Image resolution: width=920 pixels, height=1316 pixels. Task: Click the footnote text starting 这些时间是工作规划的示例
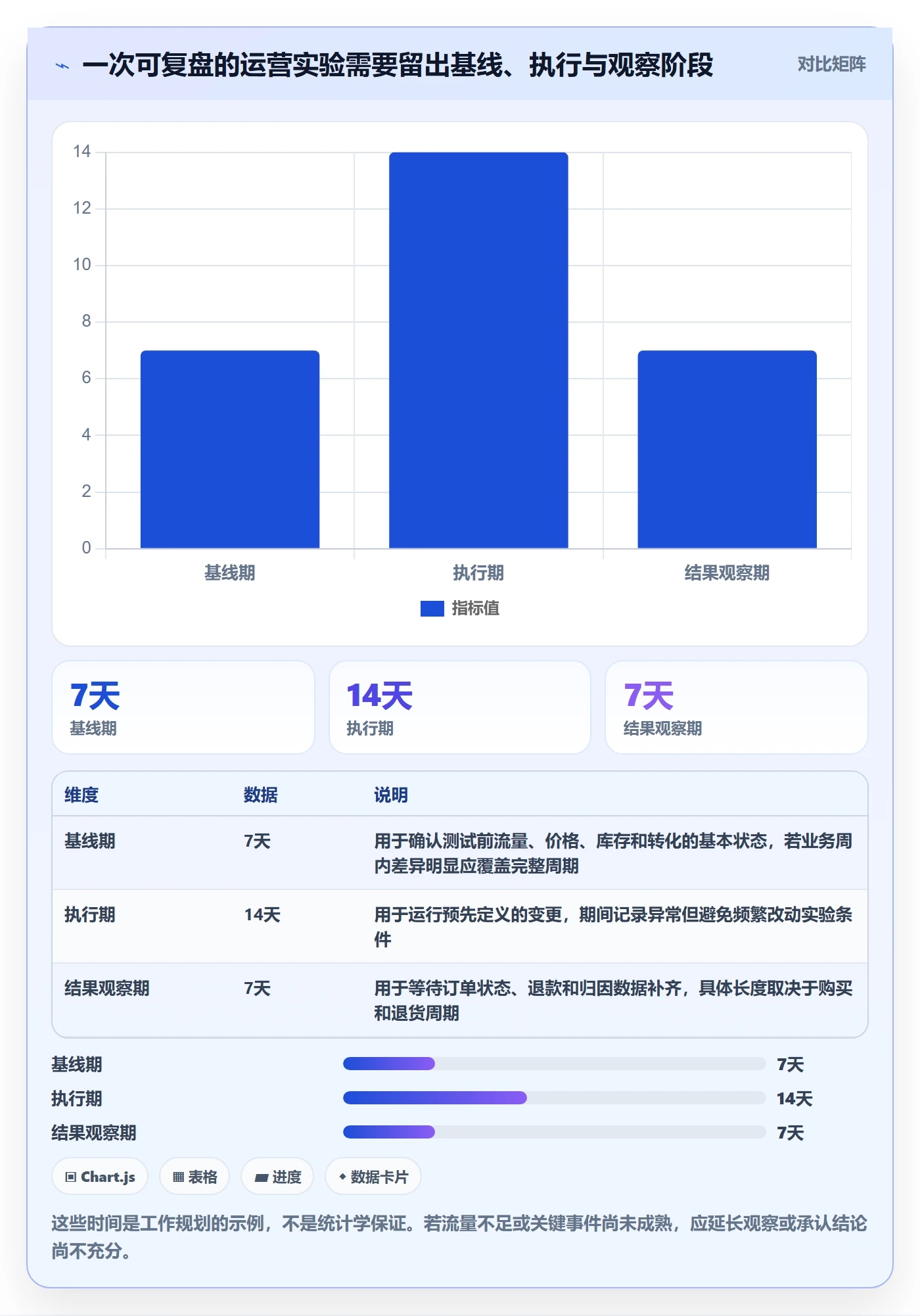point(459,1237)
